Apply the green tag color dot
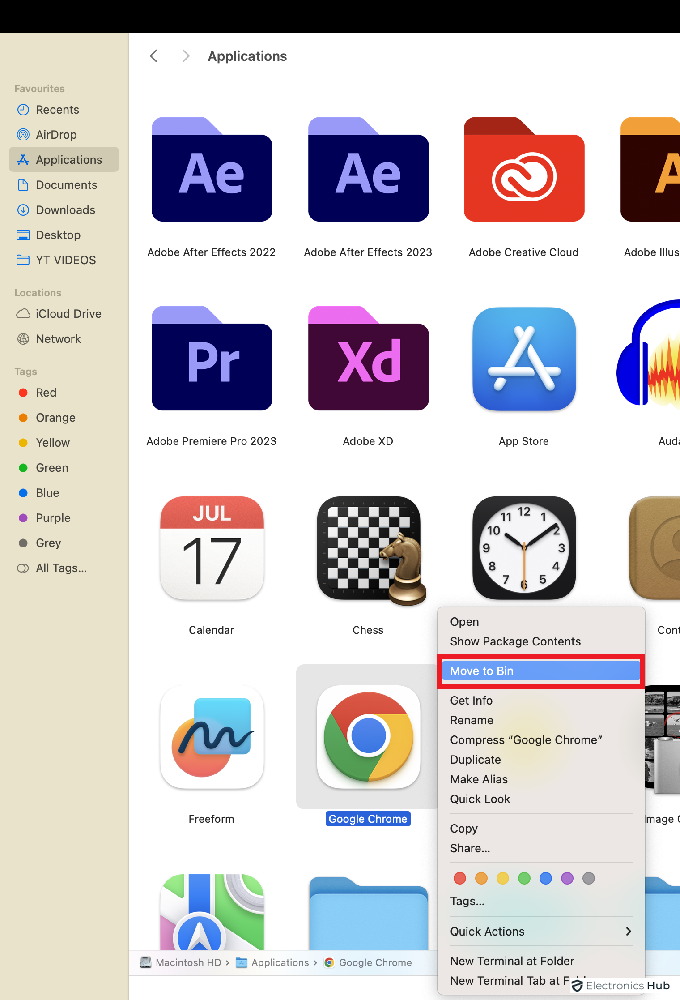680x1000 pixels. point(524,878)
